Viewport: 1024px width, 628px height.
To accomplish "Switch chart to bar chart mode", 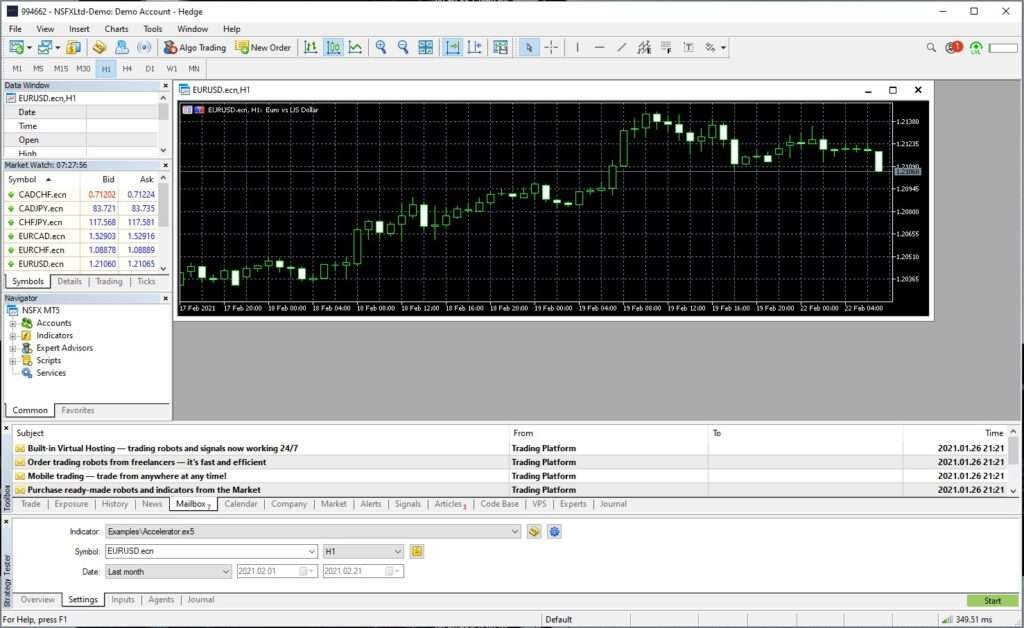I will tap(311, 48).
